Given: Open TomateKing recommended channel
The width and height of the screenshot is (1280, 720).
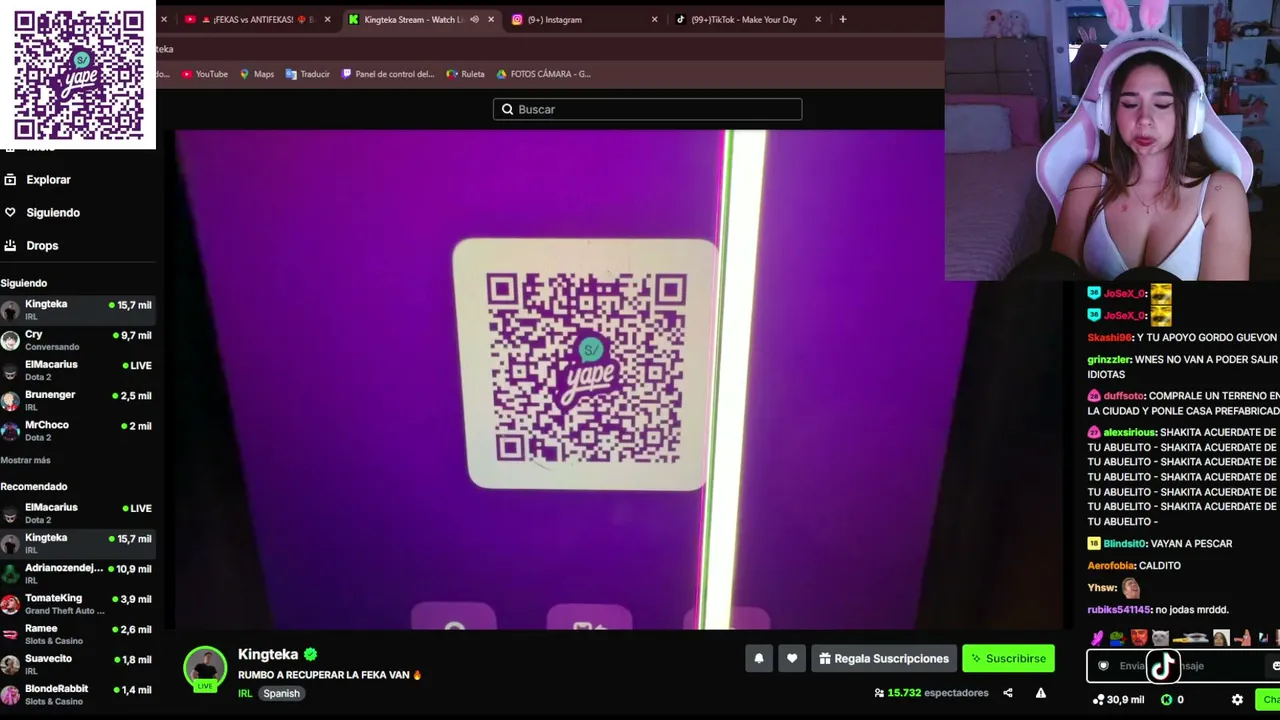Looking at the screenshot, I should 77,603.
